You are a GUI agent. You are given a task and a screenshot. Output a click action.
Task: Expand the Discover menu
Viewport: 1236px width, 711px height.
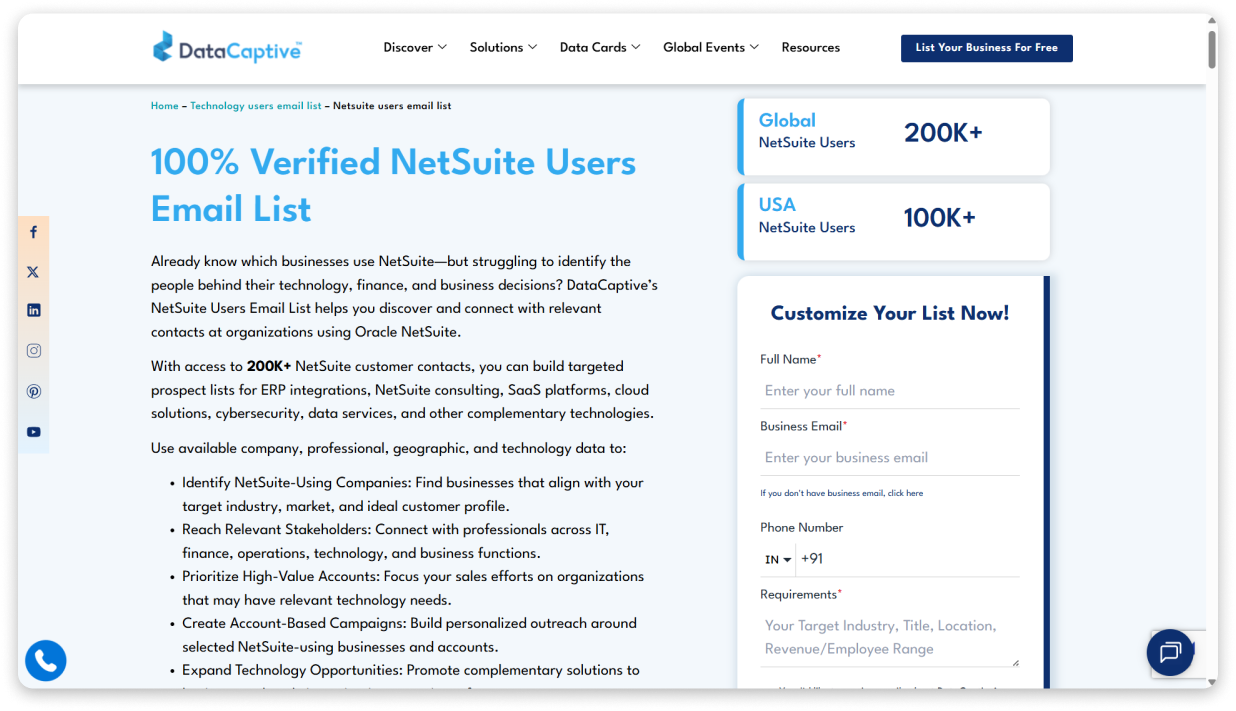click(415, 47)
